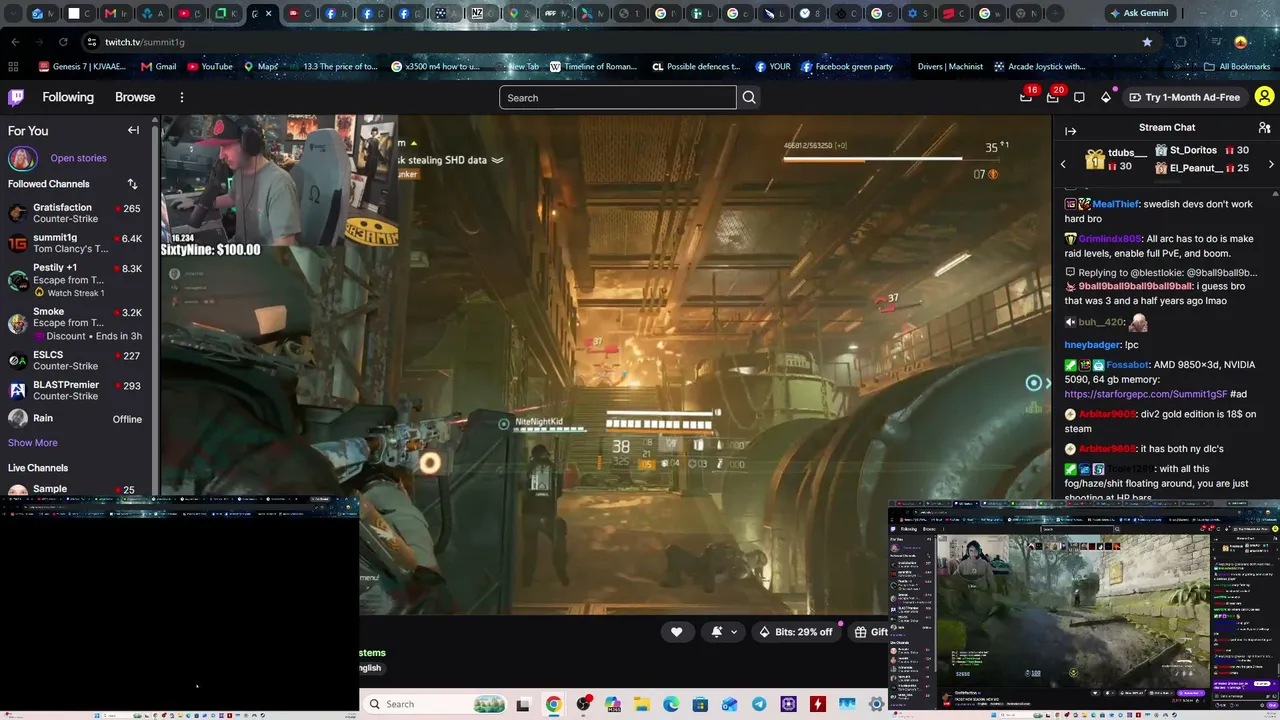Open notifications inbox with 20 badge
The height and width of the screenshot is (720, 1280).
click(1053, 97)
